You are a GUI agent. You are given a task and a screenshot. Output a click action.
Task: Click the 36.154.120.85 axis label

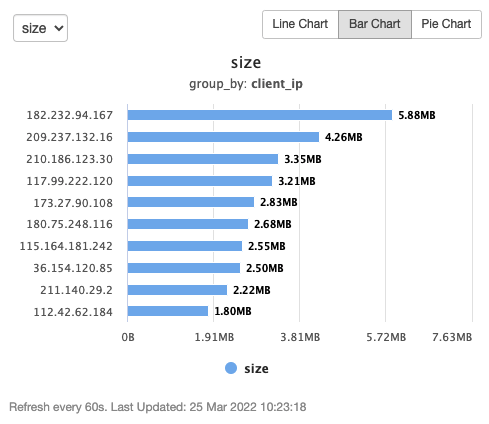pyautogui.click(x=73, y=268)
